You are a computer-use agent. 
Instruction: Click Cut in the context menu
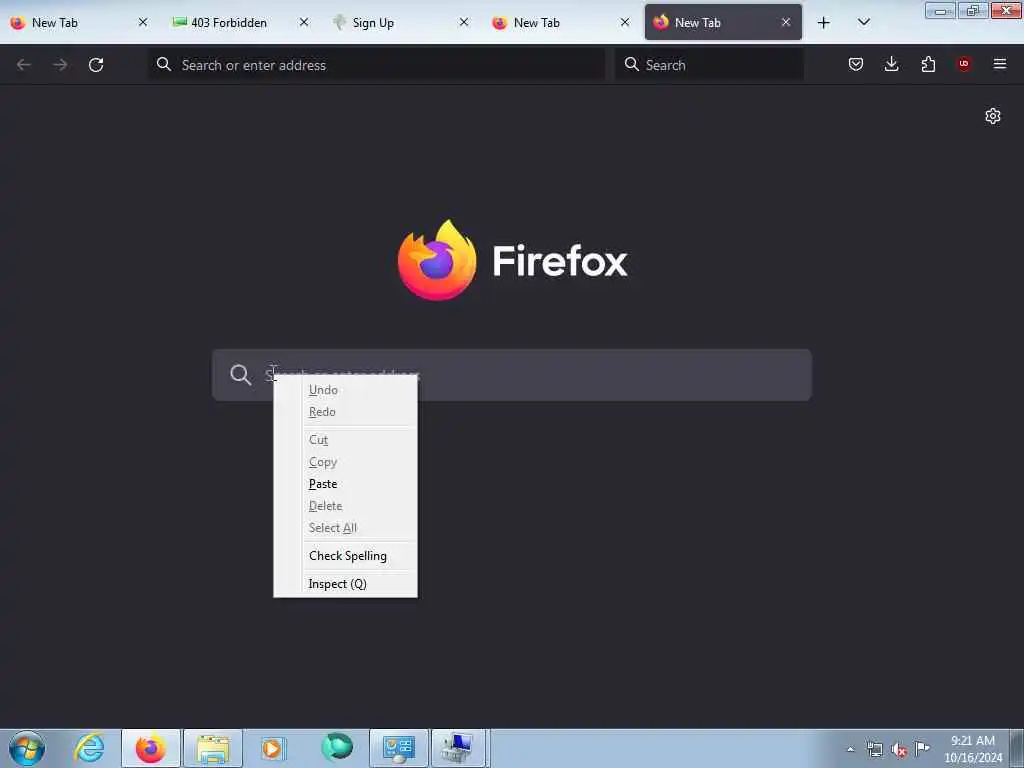[x=345, y=440]
